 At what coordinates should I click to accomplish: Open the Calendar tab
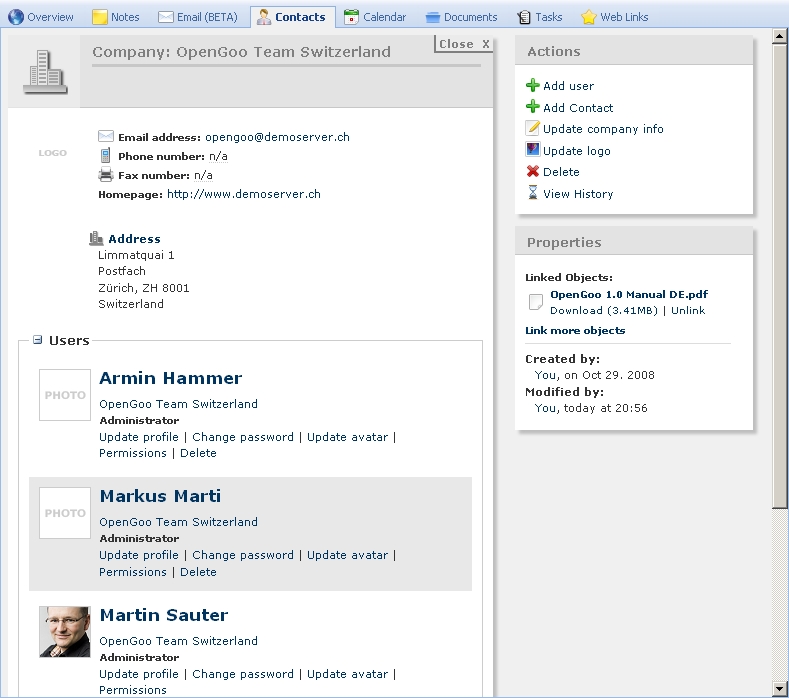375,17
